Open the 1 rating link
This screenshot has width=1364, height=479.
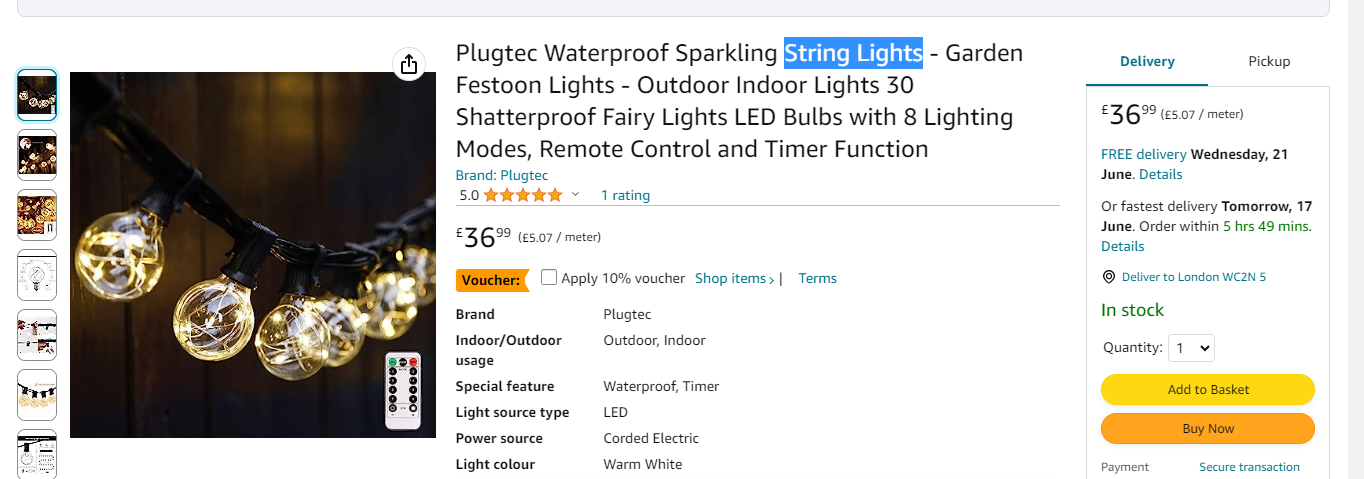coord(625,195)
